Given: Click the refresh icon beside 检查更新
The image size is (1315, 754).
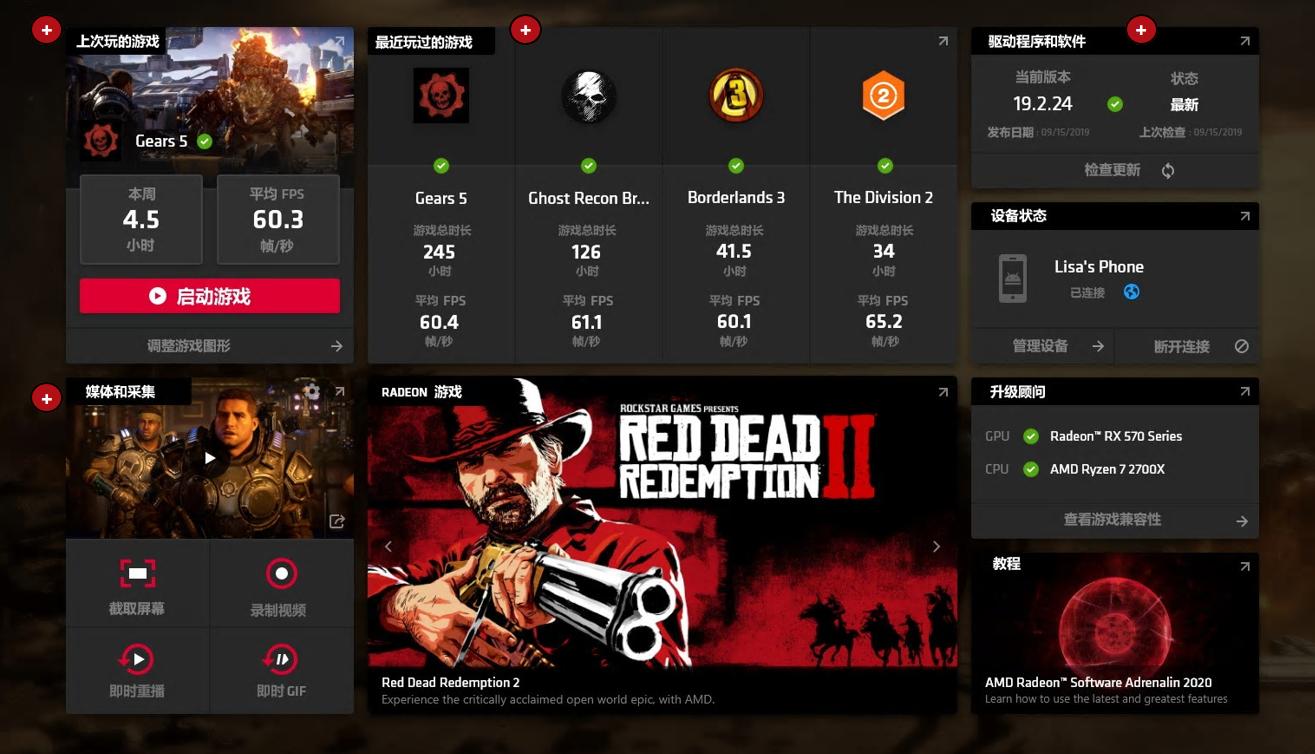Looking at the screenshot, I should click(1168, 171).
